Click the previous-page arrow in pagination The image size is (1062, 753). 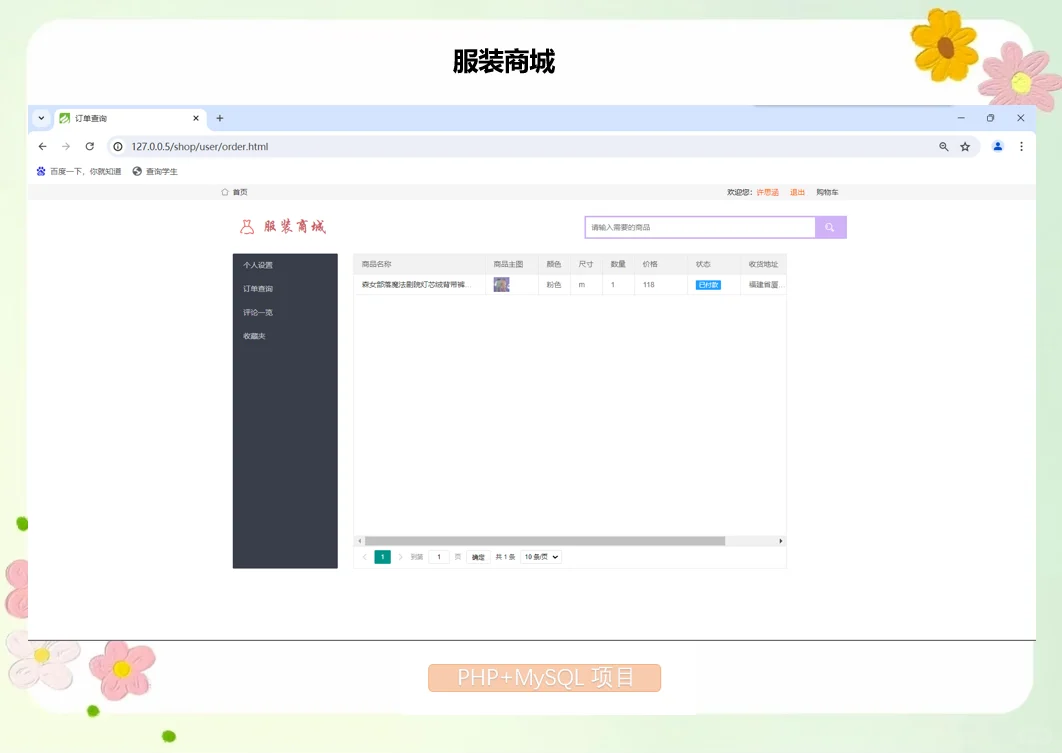[x=366, y=557]
